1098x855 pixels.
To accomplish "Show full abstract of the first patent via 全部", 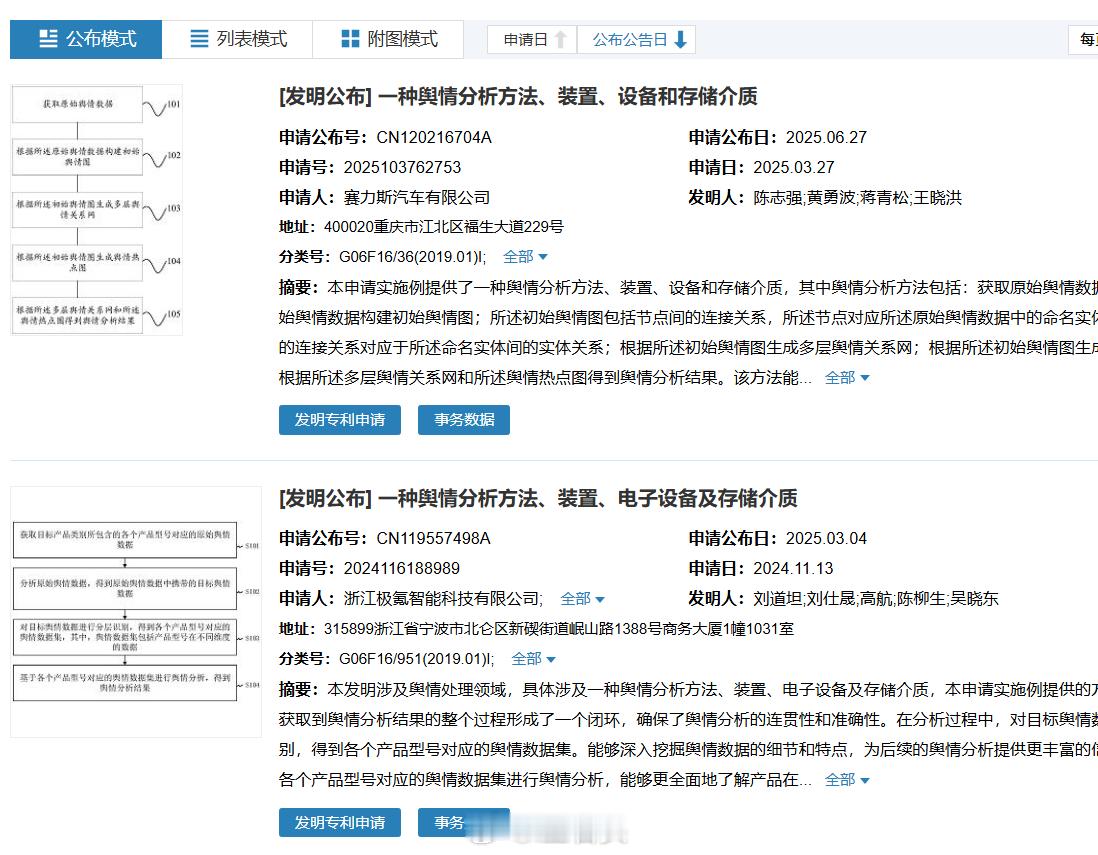I will click(840, 378).
